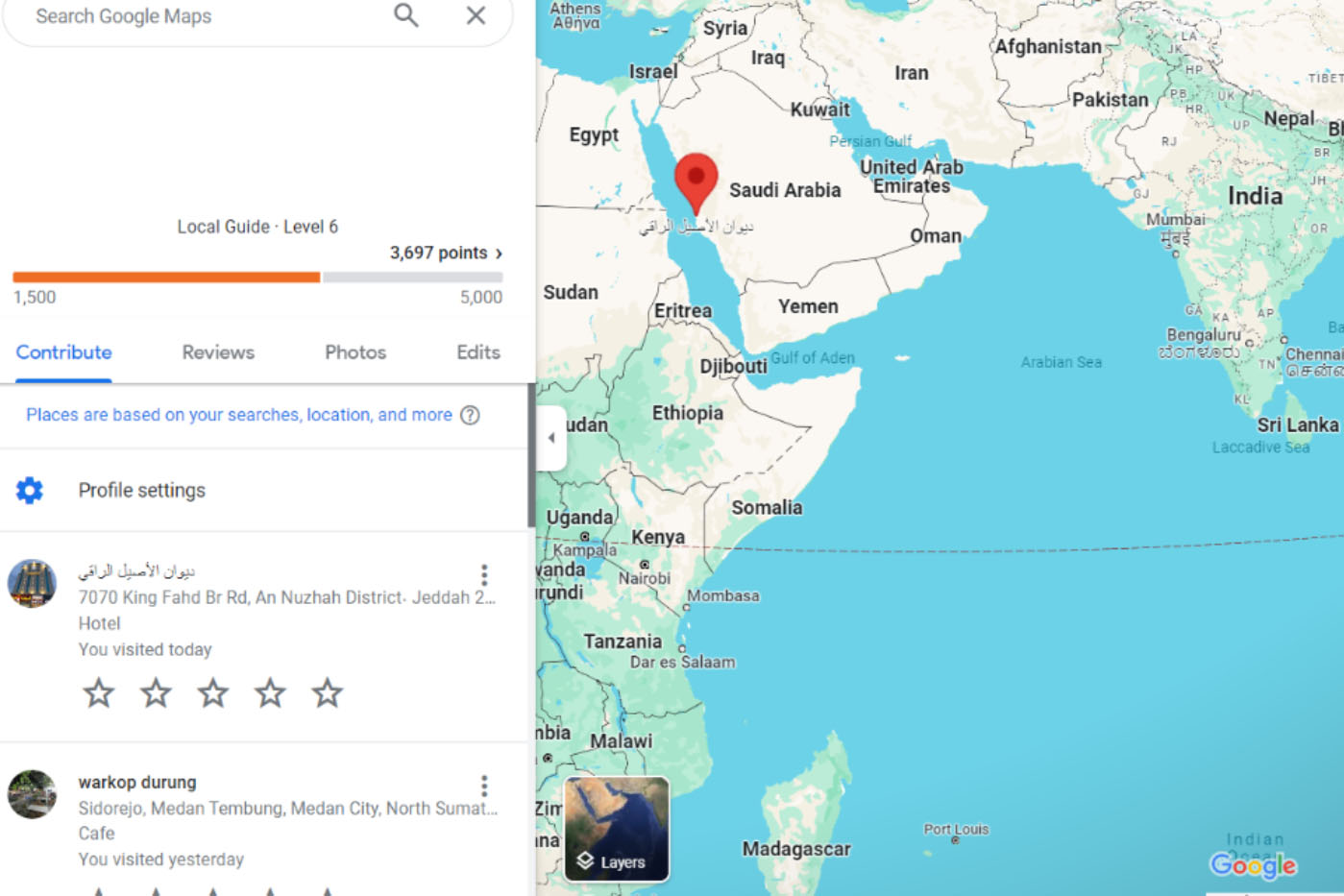Click the Pakistan country label
The image size is (1344, 896).
(x=1110, y=100)
